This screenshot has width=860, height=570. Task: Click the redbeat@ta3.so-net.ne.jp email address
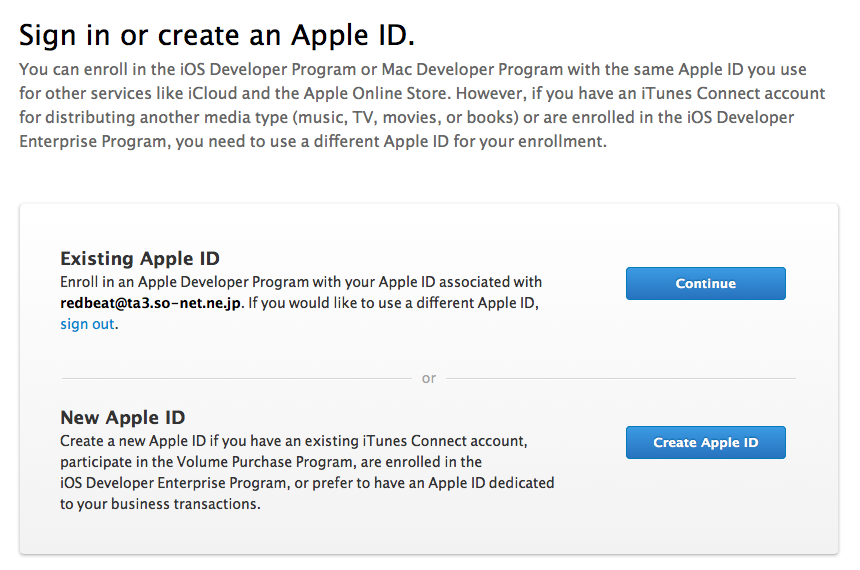[150, 303]
